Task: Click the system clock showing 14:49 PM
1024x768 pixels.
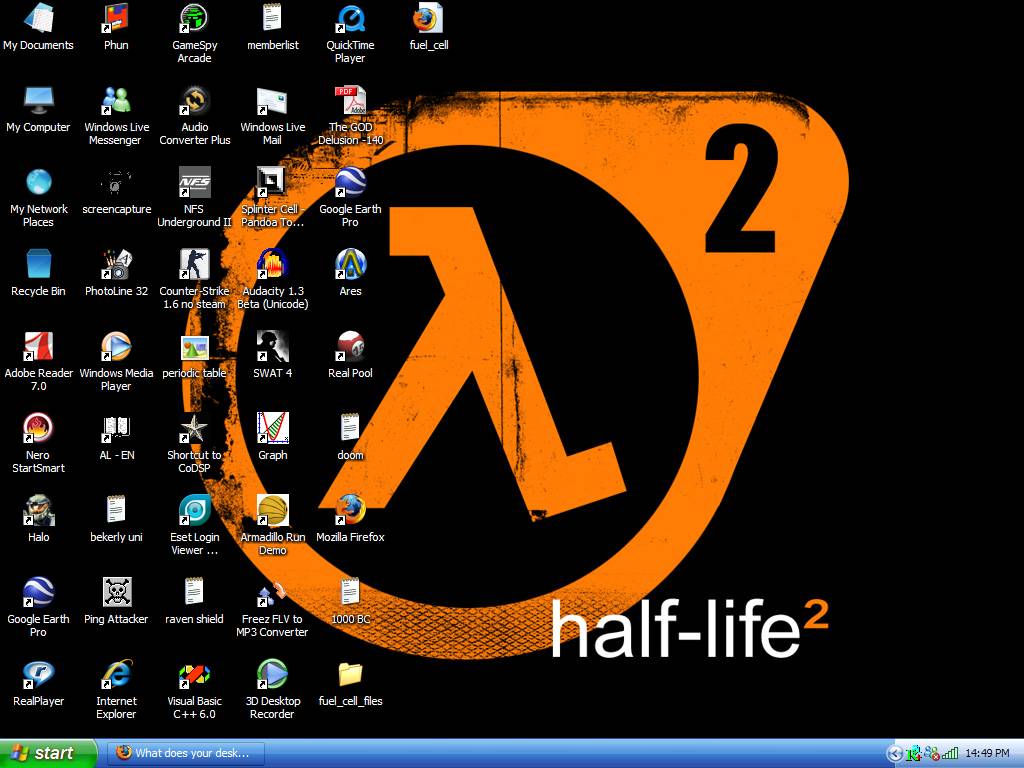Action: [x=987, y=753]
